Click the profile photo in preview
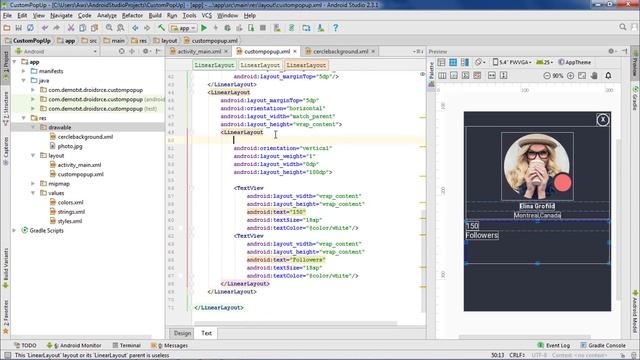The height and width of the screenshot is (360, 640). [x=537, y=166]
